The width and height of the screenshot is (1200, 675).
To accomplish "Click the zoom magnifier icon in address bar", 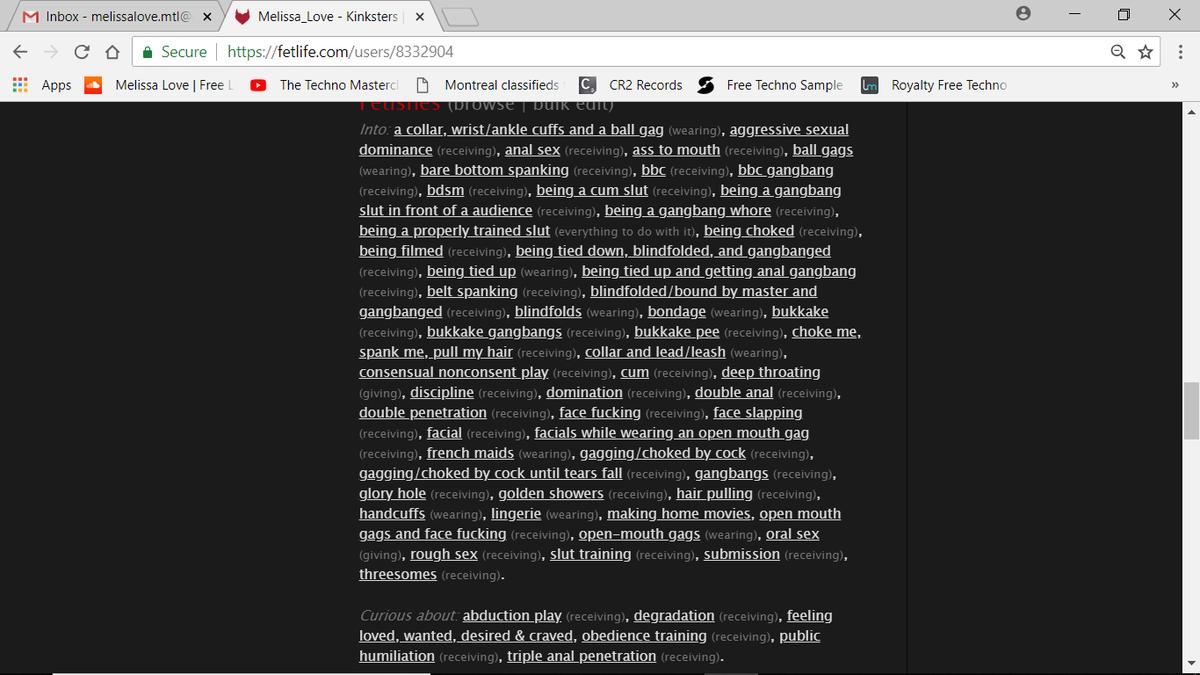I will point(1117,52).
